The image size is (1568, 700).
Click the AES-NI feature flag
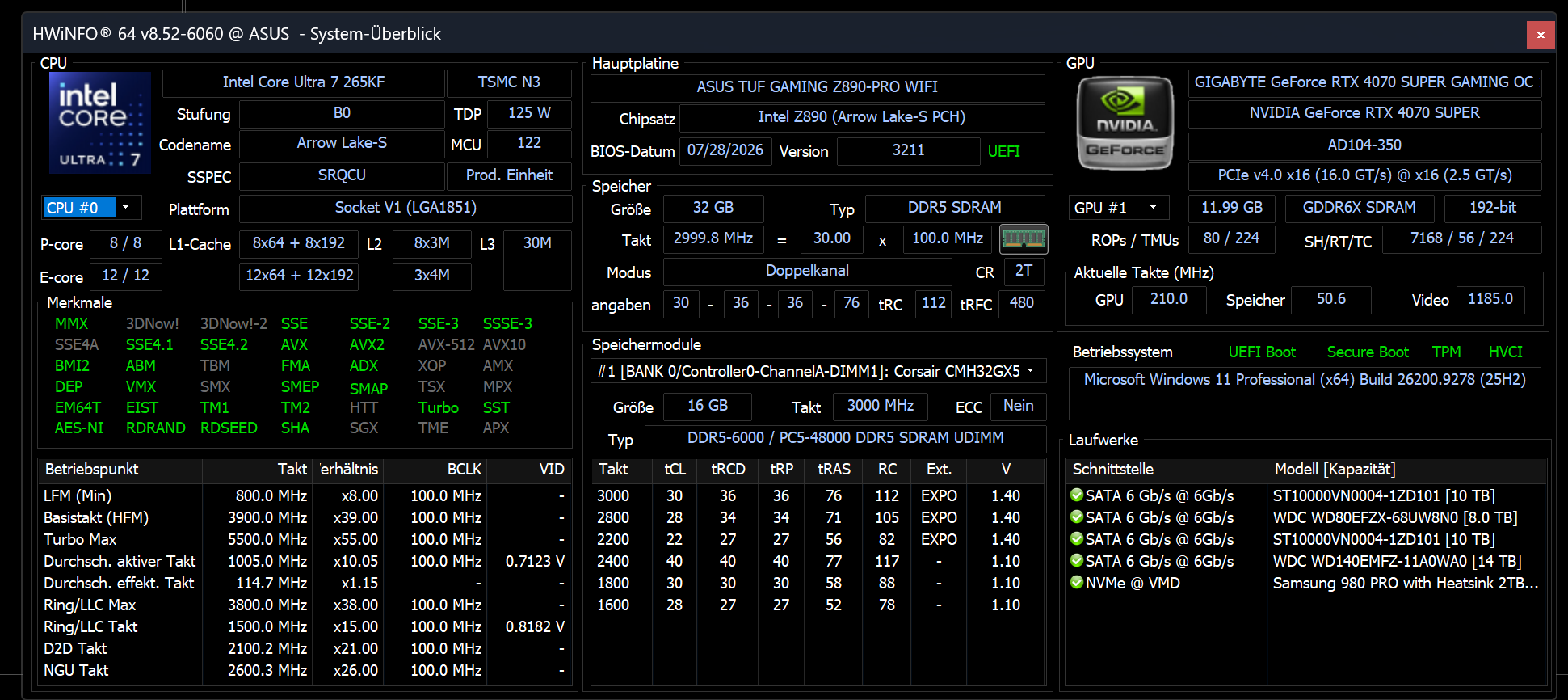79,428
